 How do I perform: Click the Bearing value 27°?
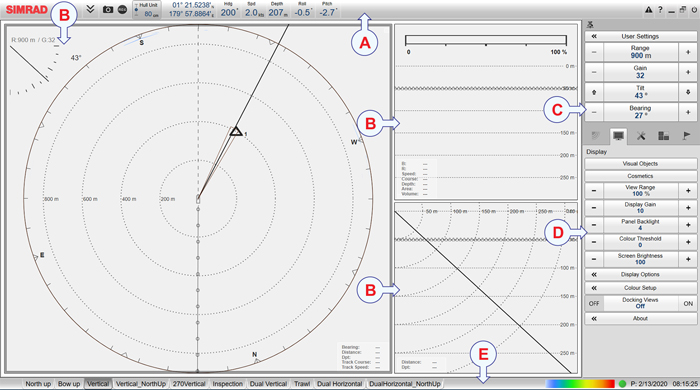pos(641,116)
